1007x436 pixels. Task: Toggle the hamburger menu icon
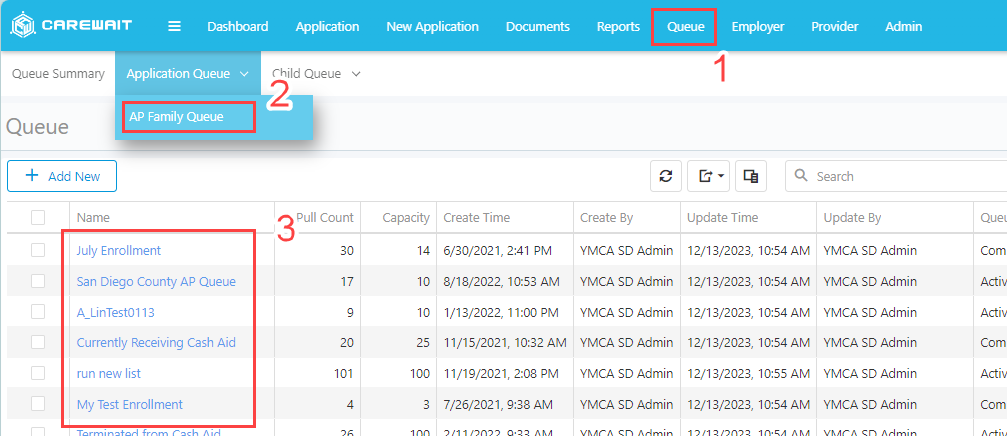click(175, 27)
